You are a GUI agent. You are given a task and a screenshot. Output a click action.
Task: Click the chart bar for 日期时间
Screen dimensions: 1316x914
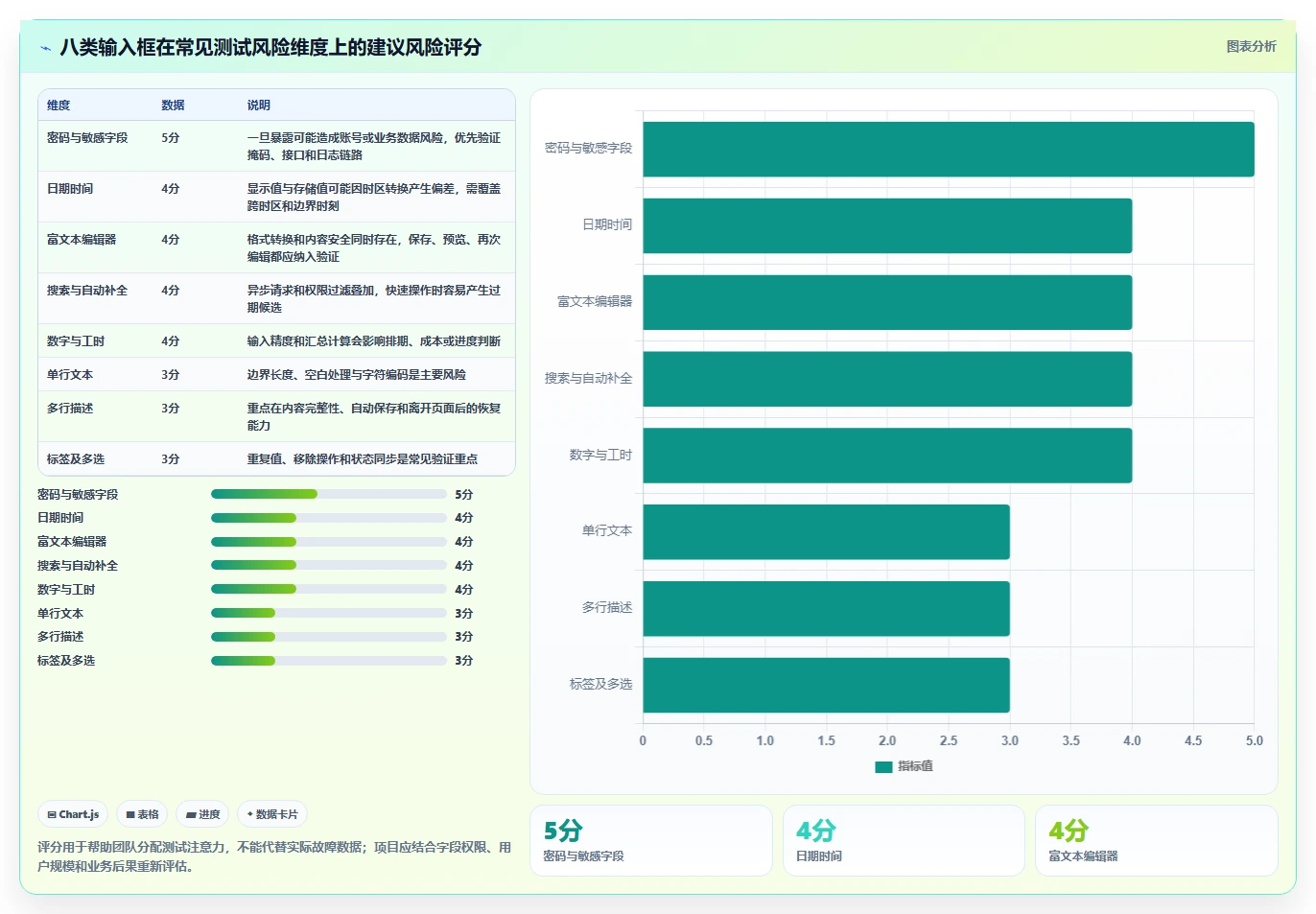(x=887, y=225)
